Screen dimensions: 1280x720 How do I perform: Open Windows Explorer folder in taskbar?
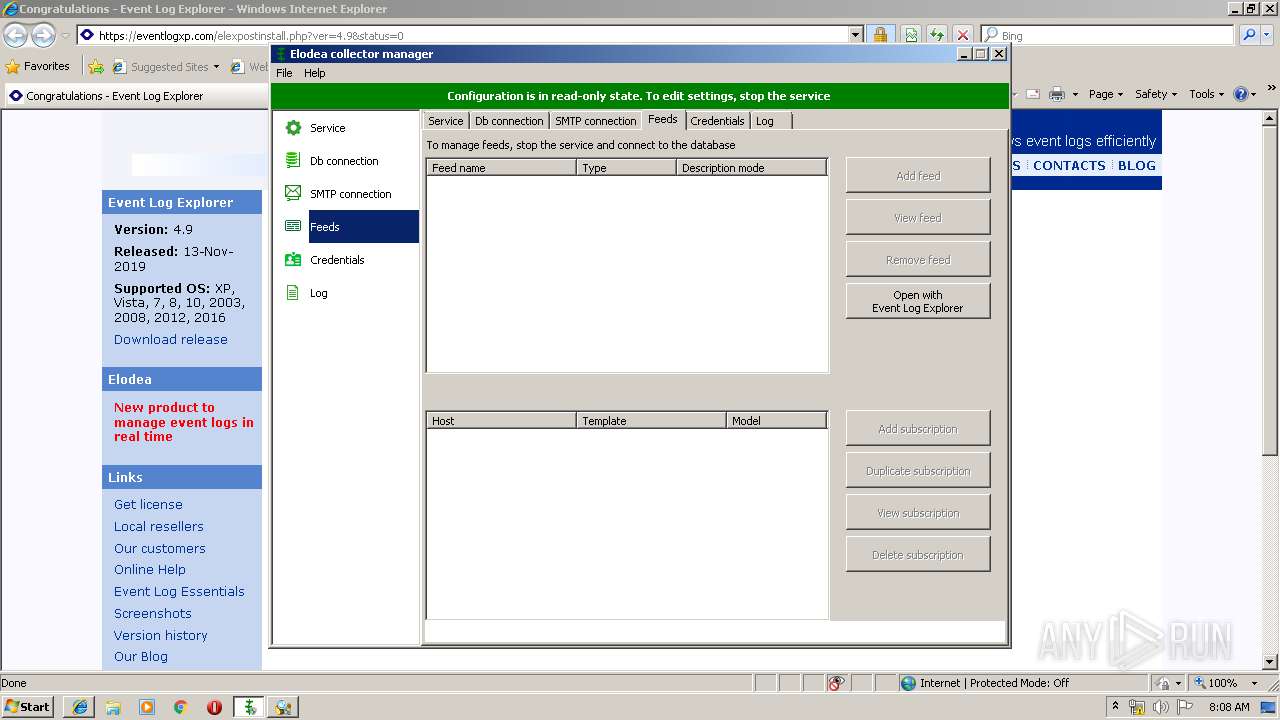click(113, 707)
